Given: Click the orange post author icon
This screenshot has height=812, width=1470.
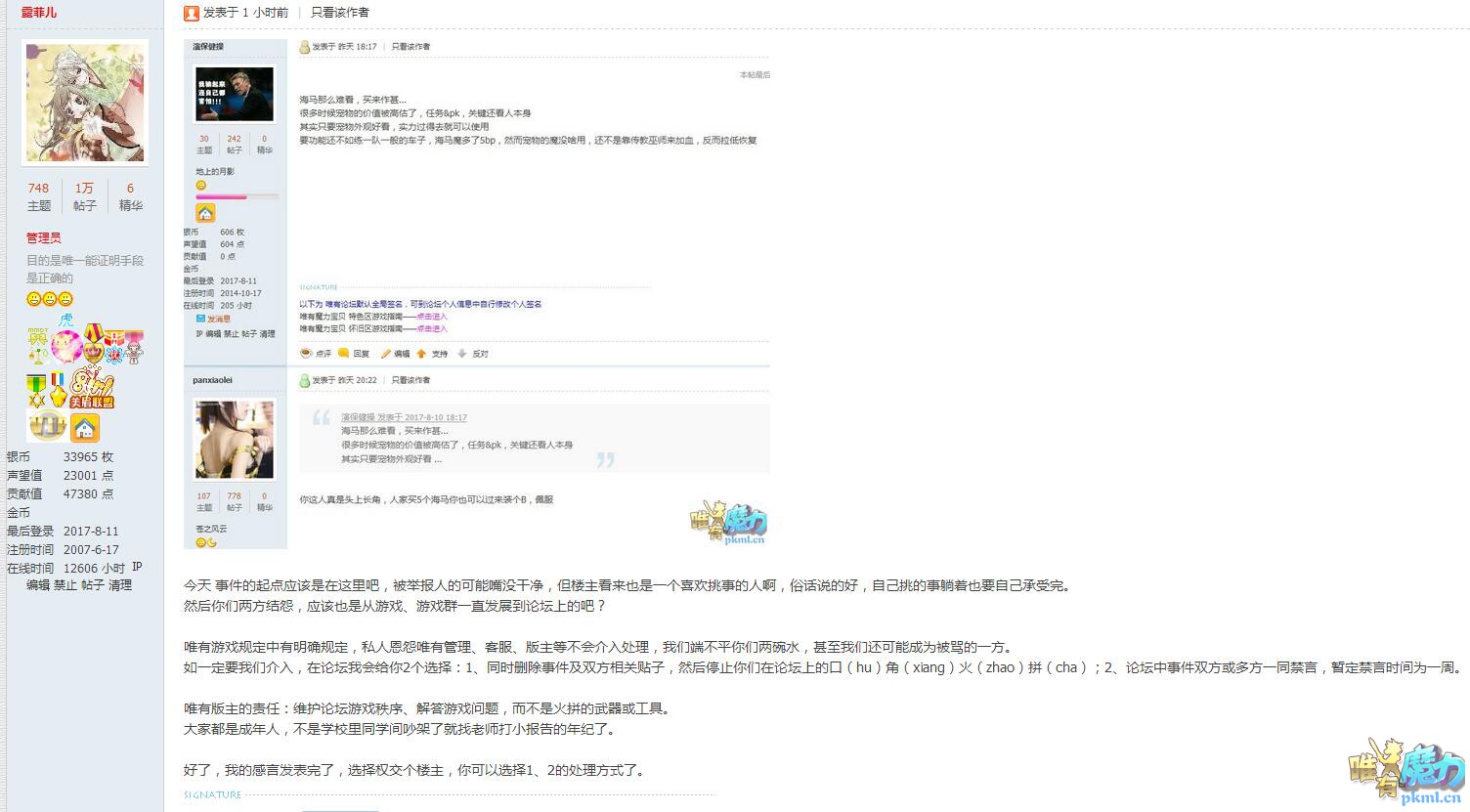Looking at the screenshot, I should click(x=192, y=13).
